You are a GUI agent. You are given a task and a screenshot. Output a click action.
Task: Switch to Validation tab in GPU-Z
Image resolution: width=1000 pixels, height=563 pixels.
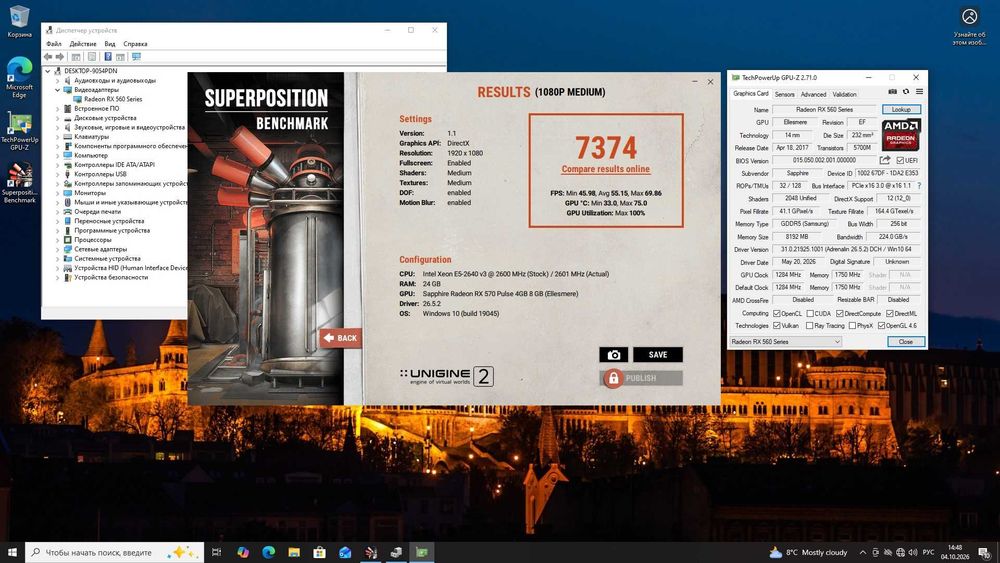point(844,94)
